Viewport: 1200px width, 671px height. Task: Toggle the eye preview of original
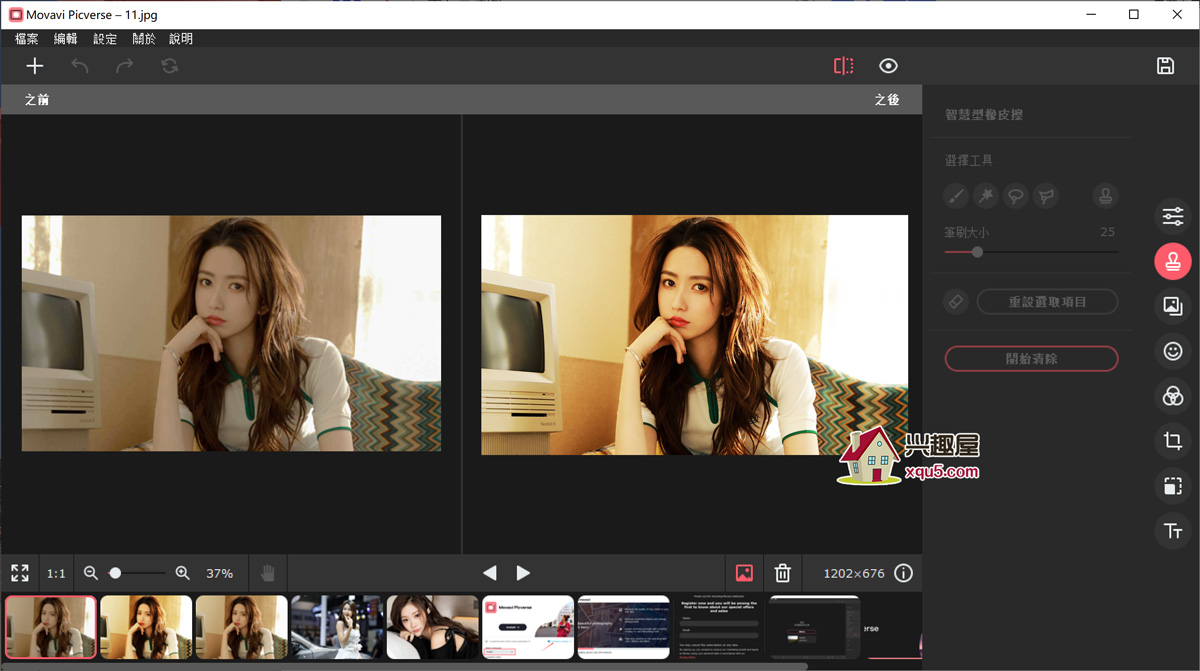(888, 66)
